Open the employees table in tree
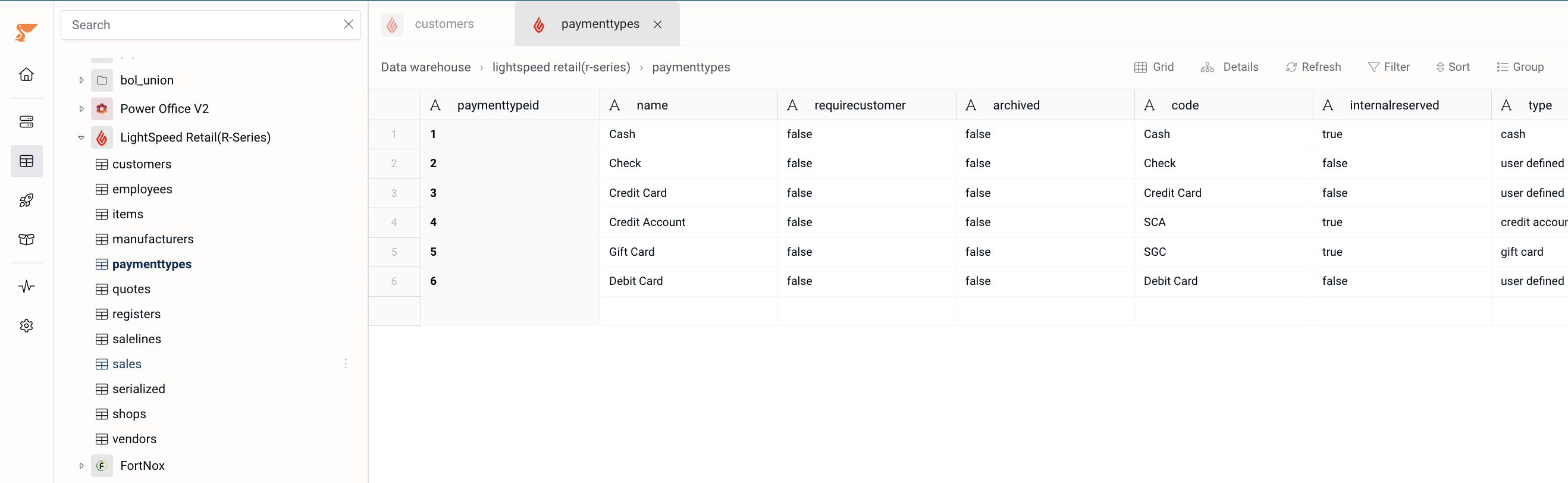 [142, 189]
